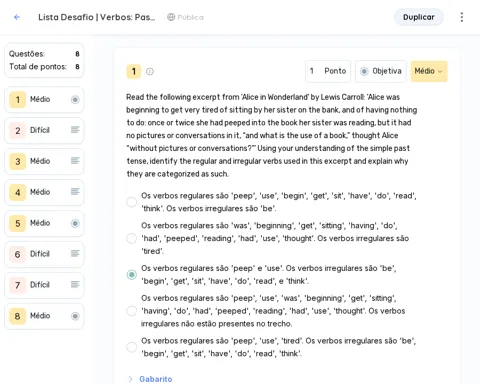Screen dimensions: 480x384
Task: Select the first answer ending with irregular 'be'
Action: 132,202
